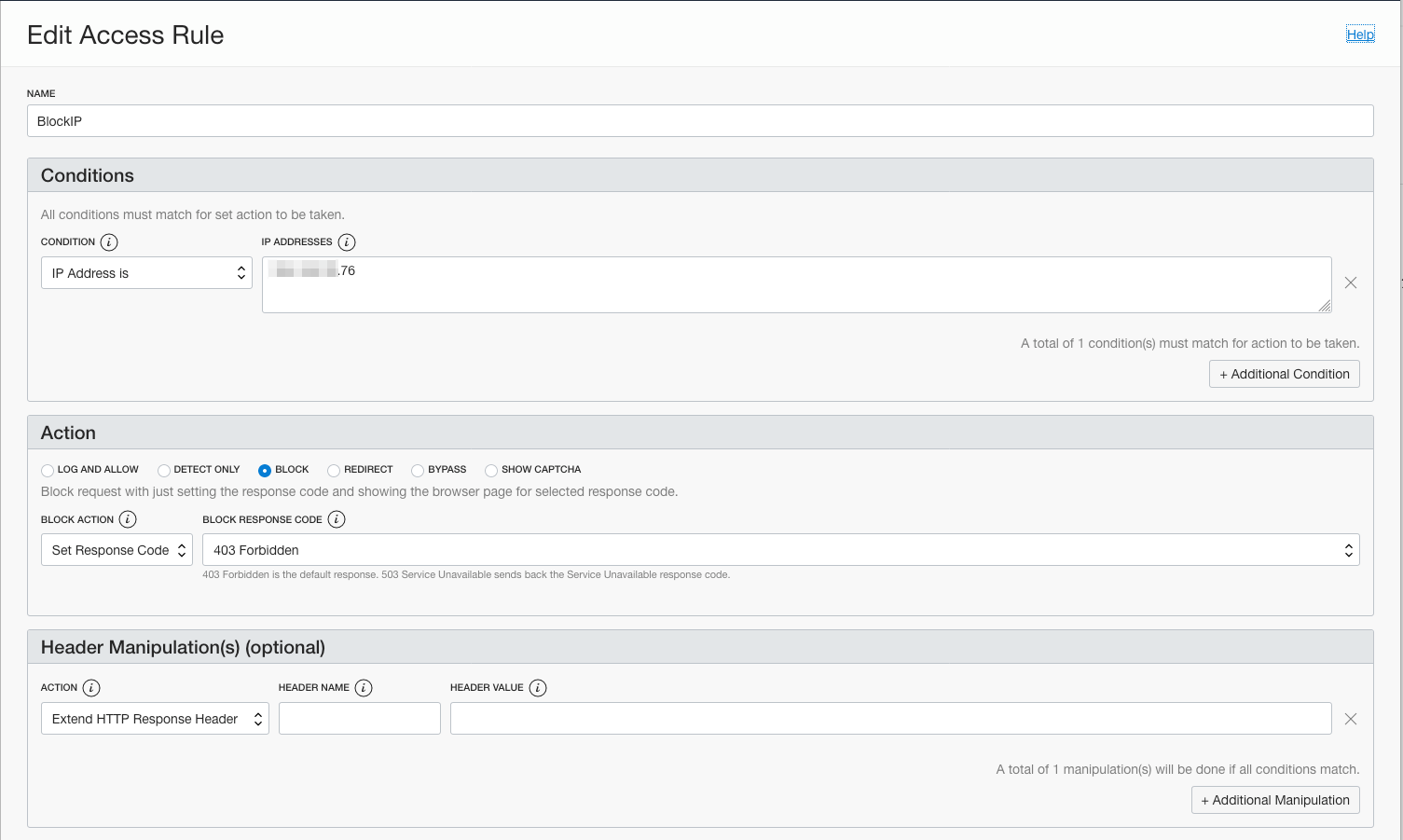
Task: Click the BLOCK RESPONSE CODE info icon
Action: [337, 519]
